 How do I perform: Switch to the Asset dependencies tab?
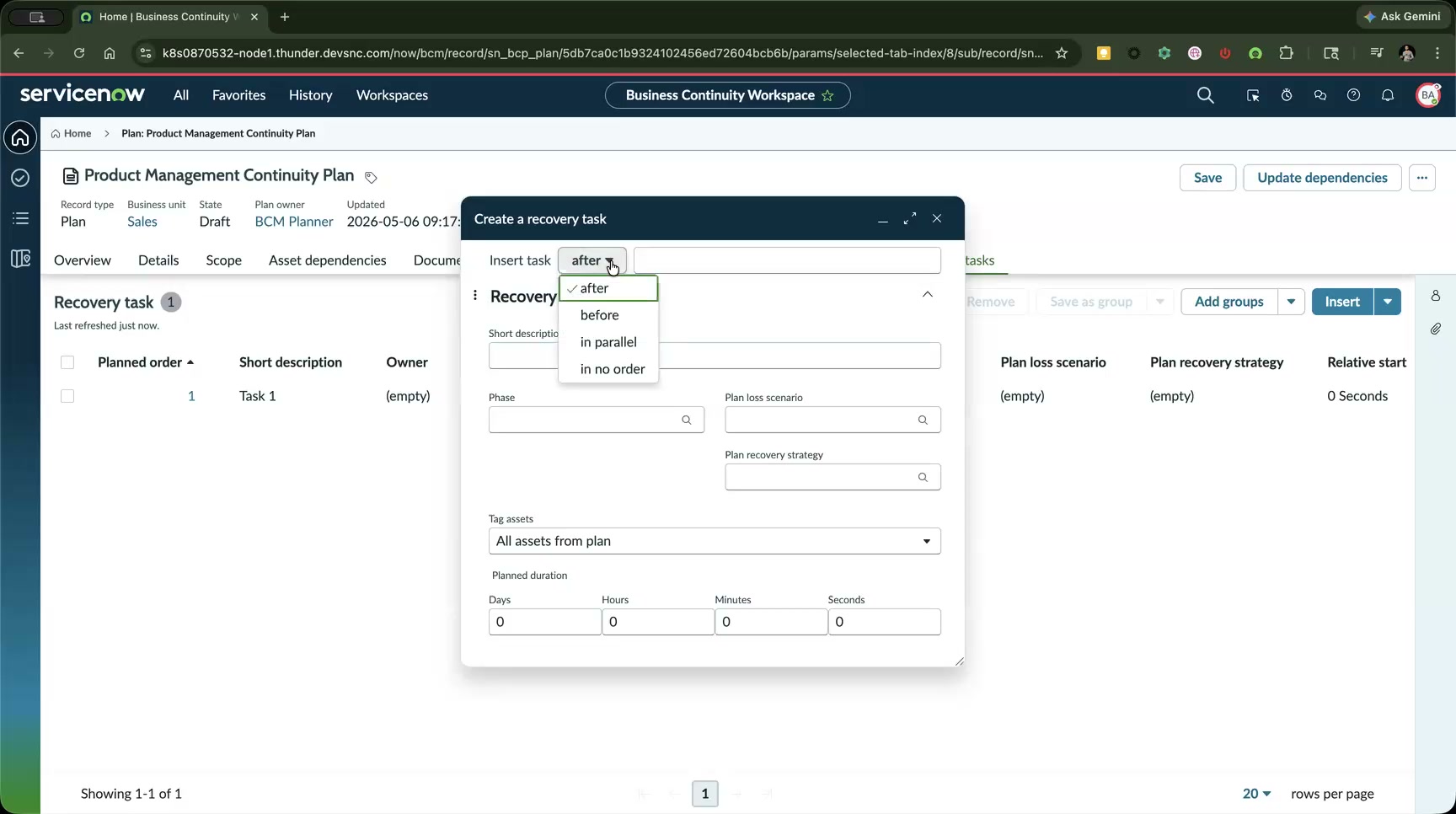pyautogui.click(x=328, y=260)
